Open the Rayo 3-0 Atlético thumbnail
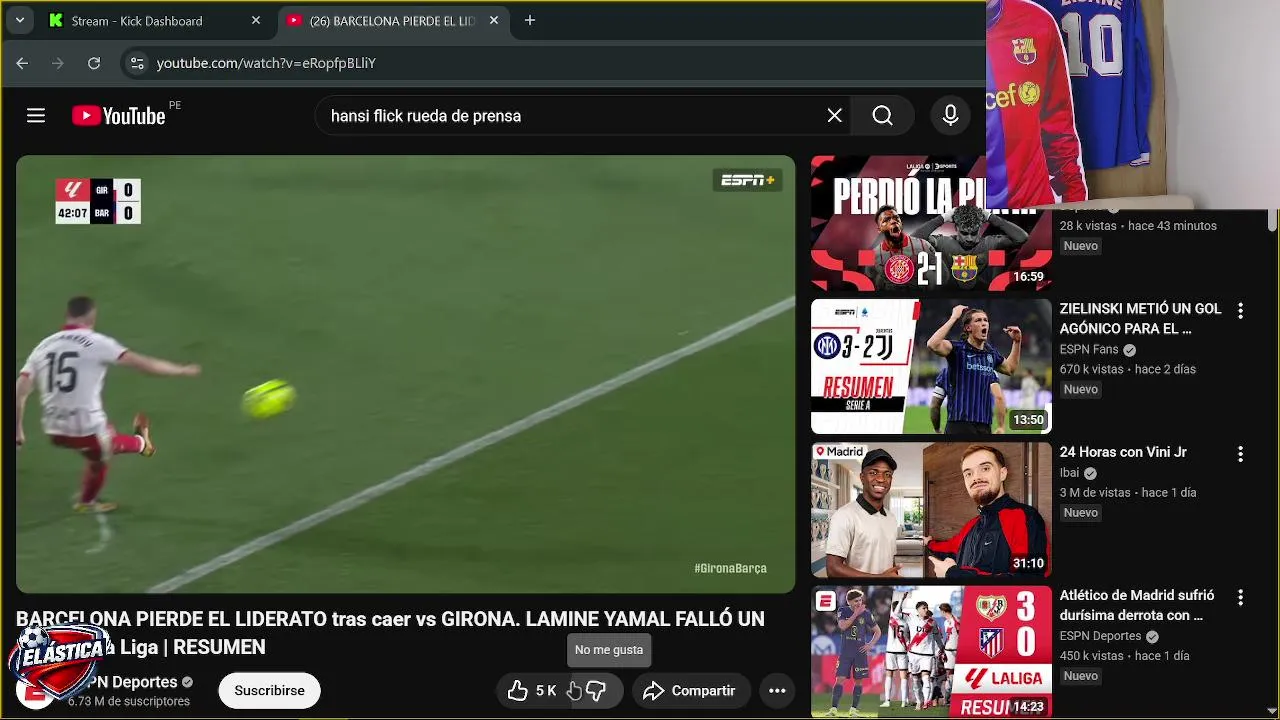 pos(930,652)
